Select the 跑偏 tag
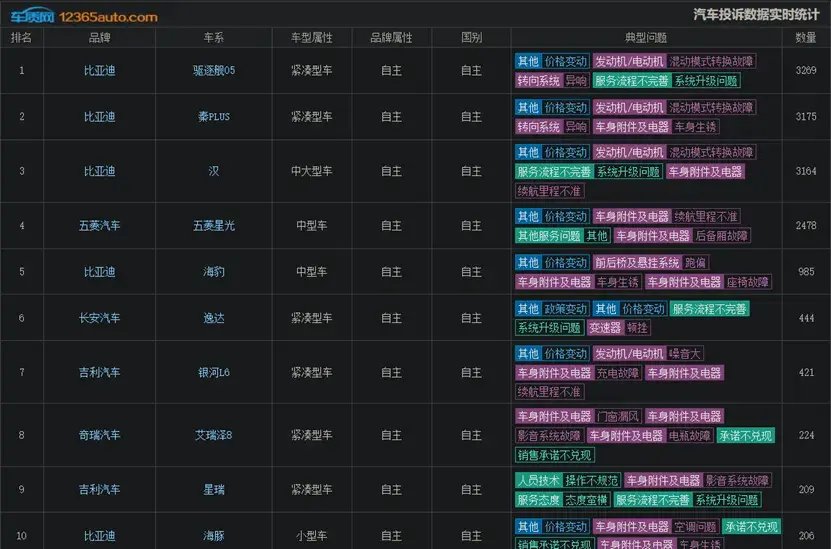Screen dimensions: 831x549 click(695, 263)
